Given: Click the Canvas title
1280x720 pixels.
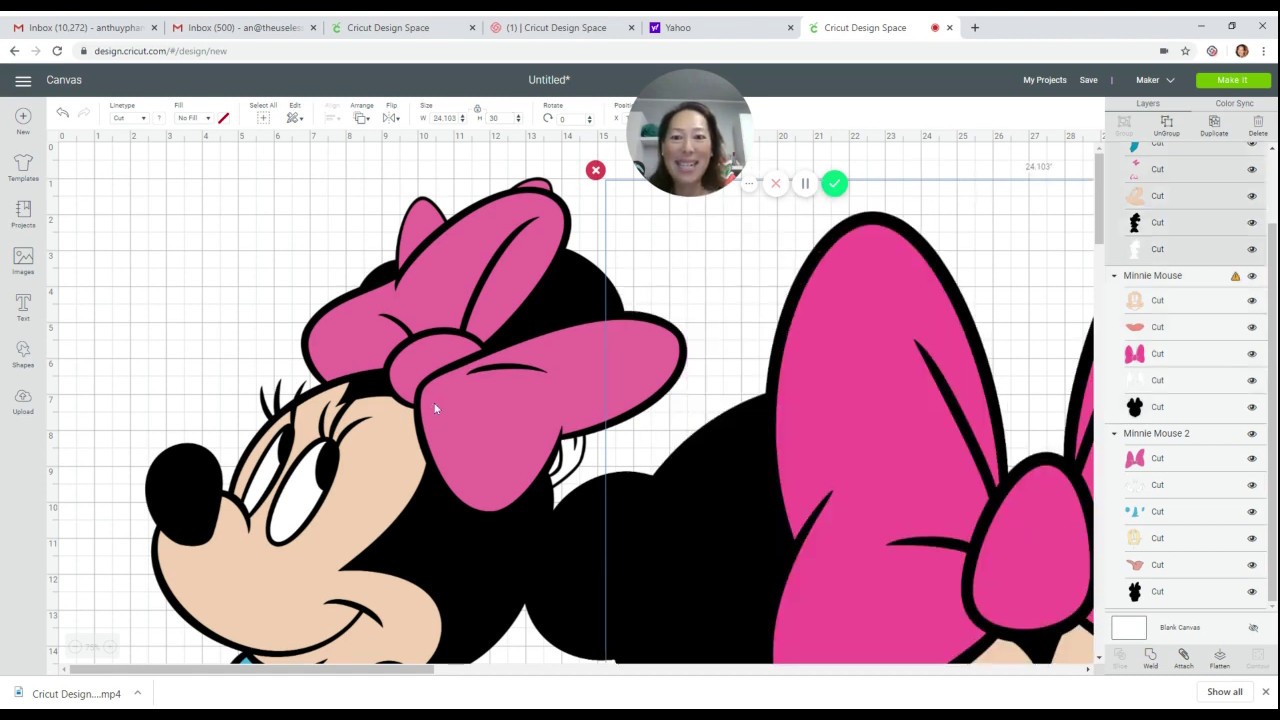Looking at the screenshot, I should (x=63, y=80).
